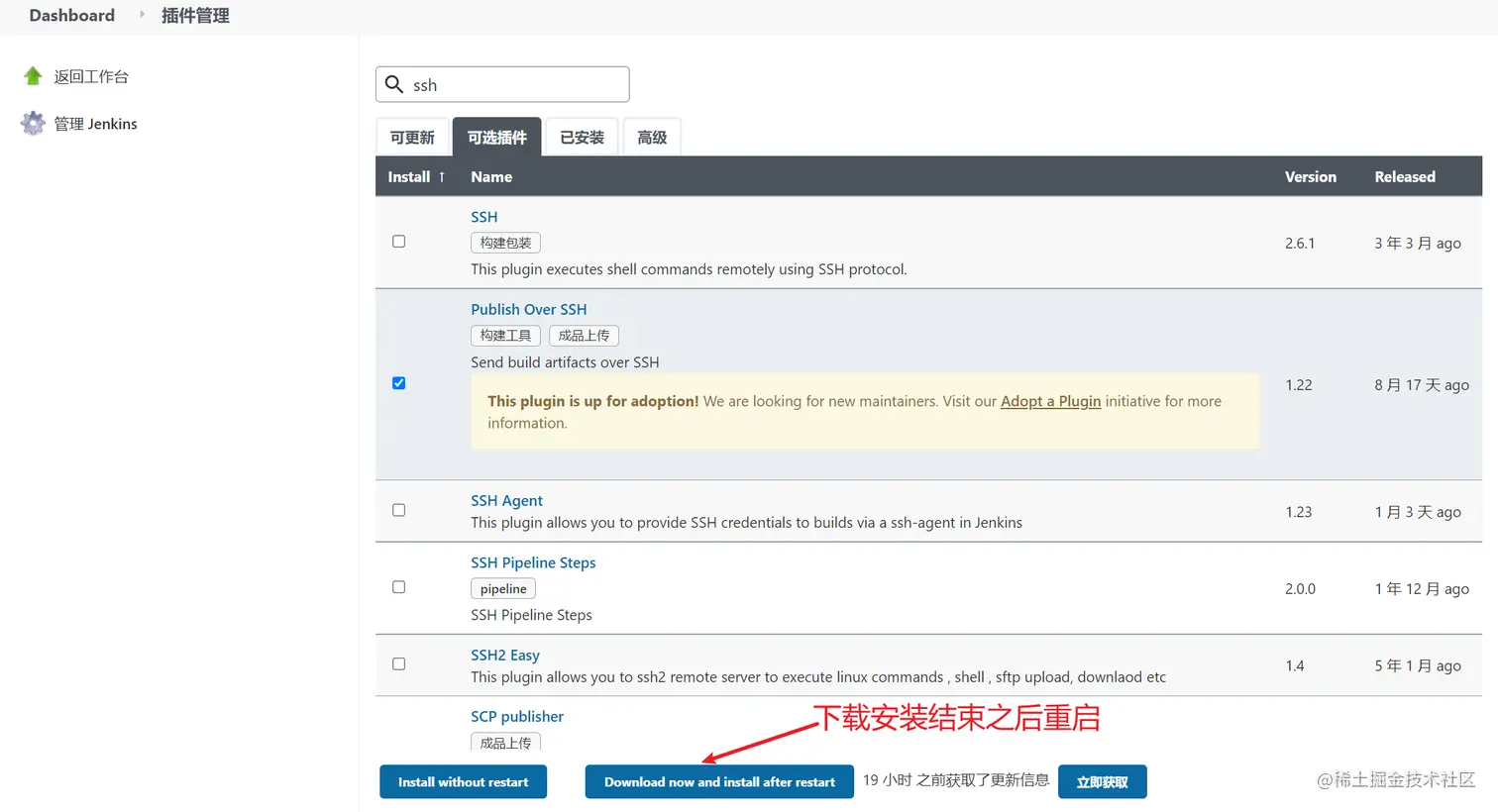The height and width of the screenshot is (812, 1498).
Task: Open the Dashboard breadcrumb link
Action: [x=72, y=15]
